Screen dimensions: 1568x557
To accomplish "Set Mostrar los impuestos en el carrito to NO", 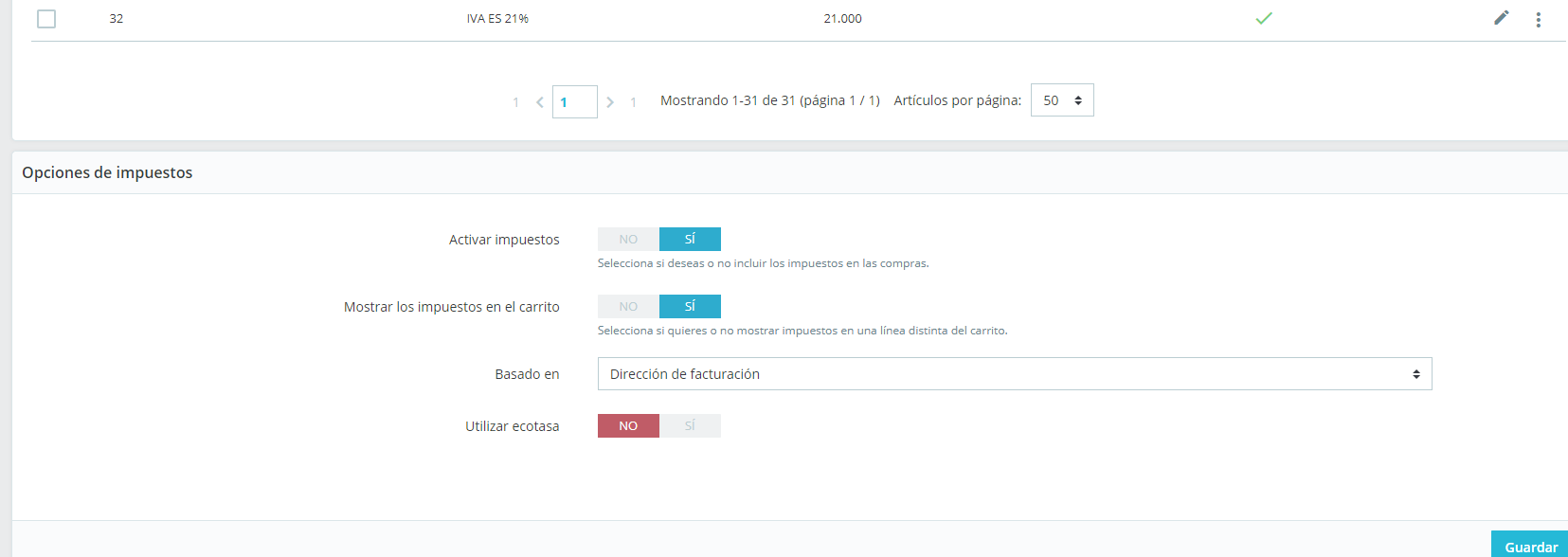I will click(628, 307).
